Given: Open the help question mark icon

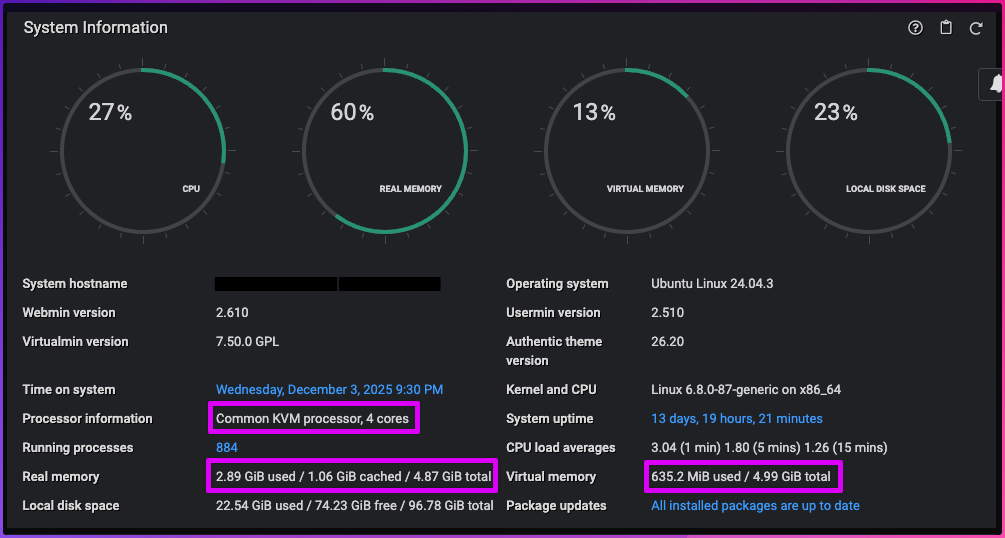Looking at the screenshot, I should pyautogui.click(x=915, y=28).
